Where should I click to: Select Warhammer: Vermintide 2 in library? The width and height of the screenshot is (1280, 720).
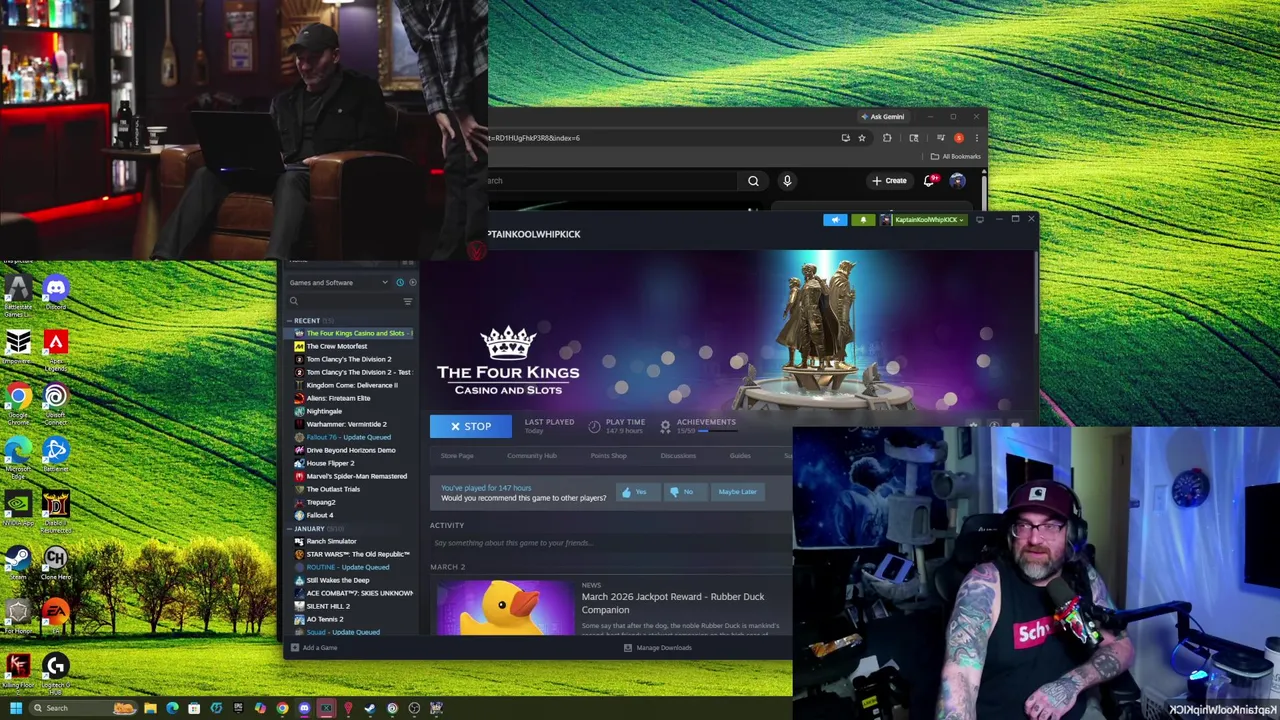coord(346,424)
